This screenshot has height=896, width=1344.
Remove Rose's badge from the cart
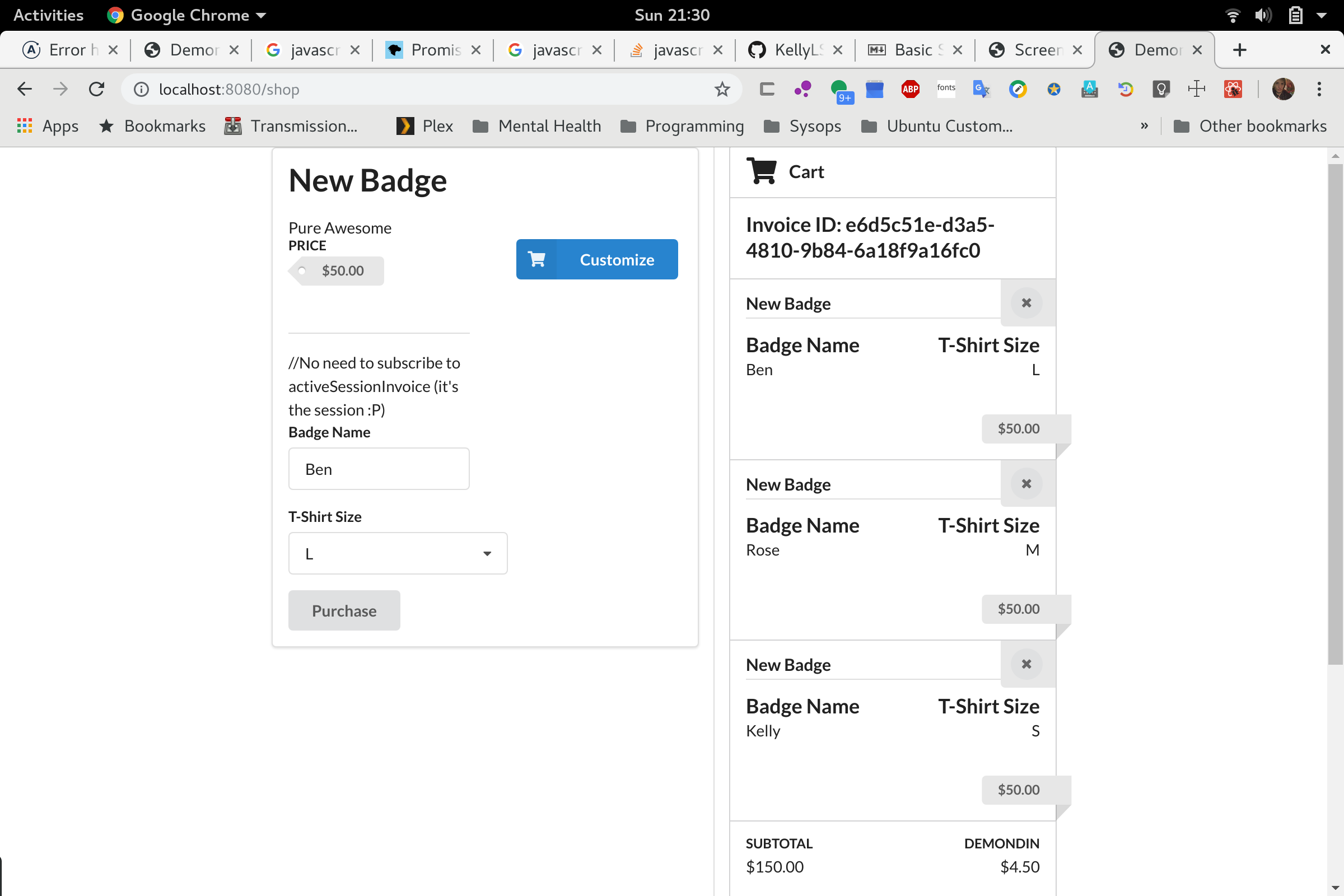tap(1026, 484)
